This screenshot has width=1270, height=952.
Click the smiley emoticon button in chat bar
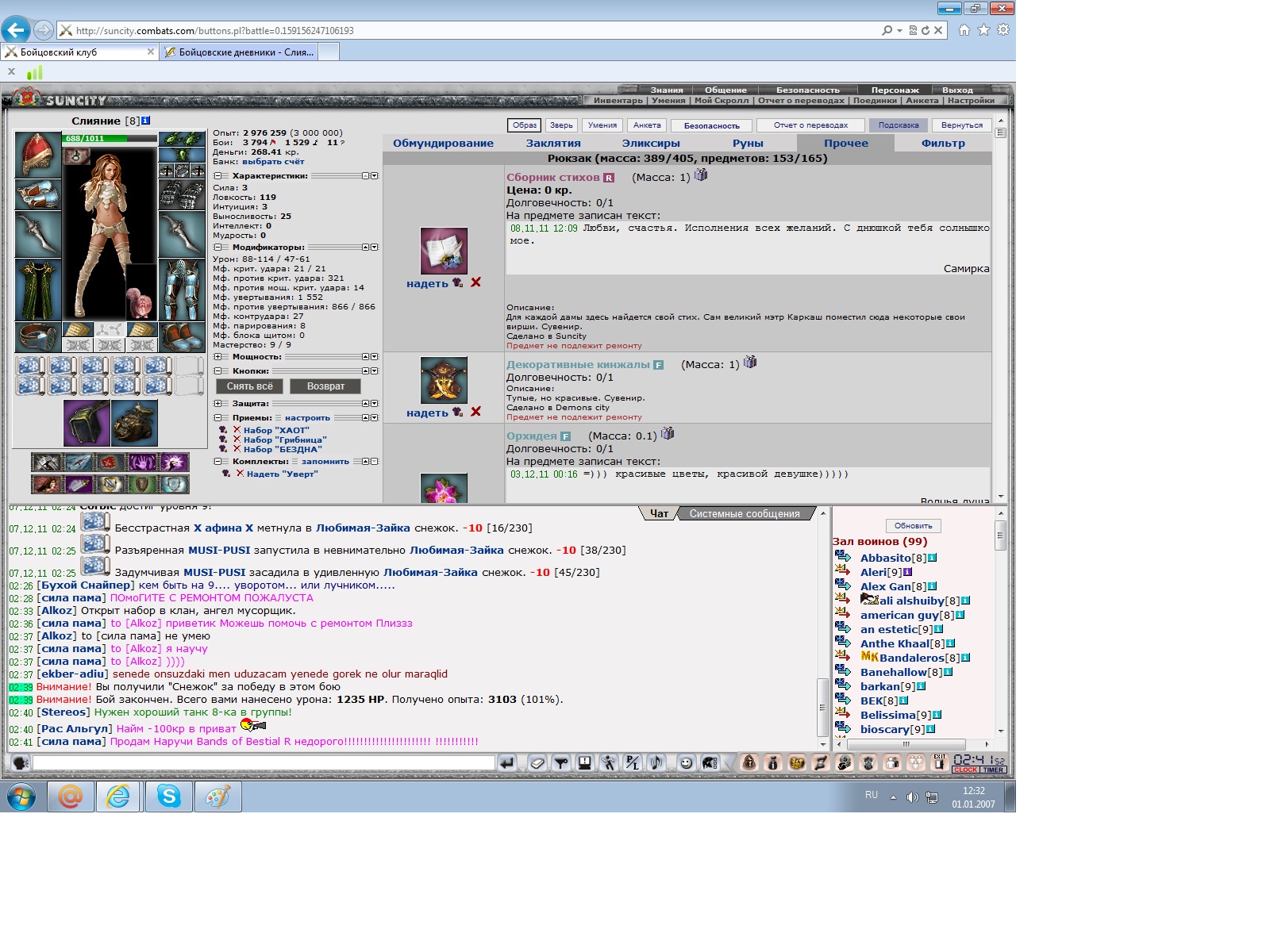pyautogui.click(x=687, y=763)
